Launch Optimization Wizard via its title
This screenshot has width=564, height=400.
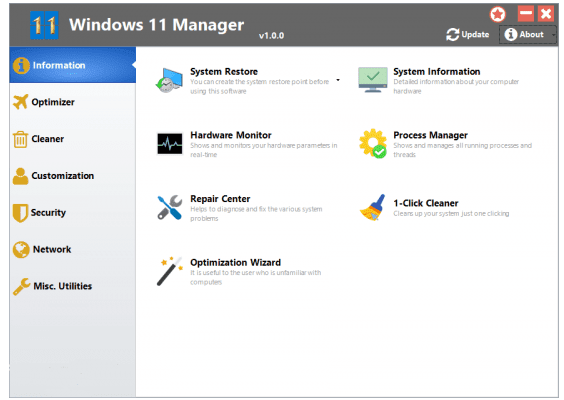click(x=235, y=263)
